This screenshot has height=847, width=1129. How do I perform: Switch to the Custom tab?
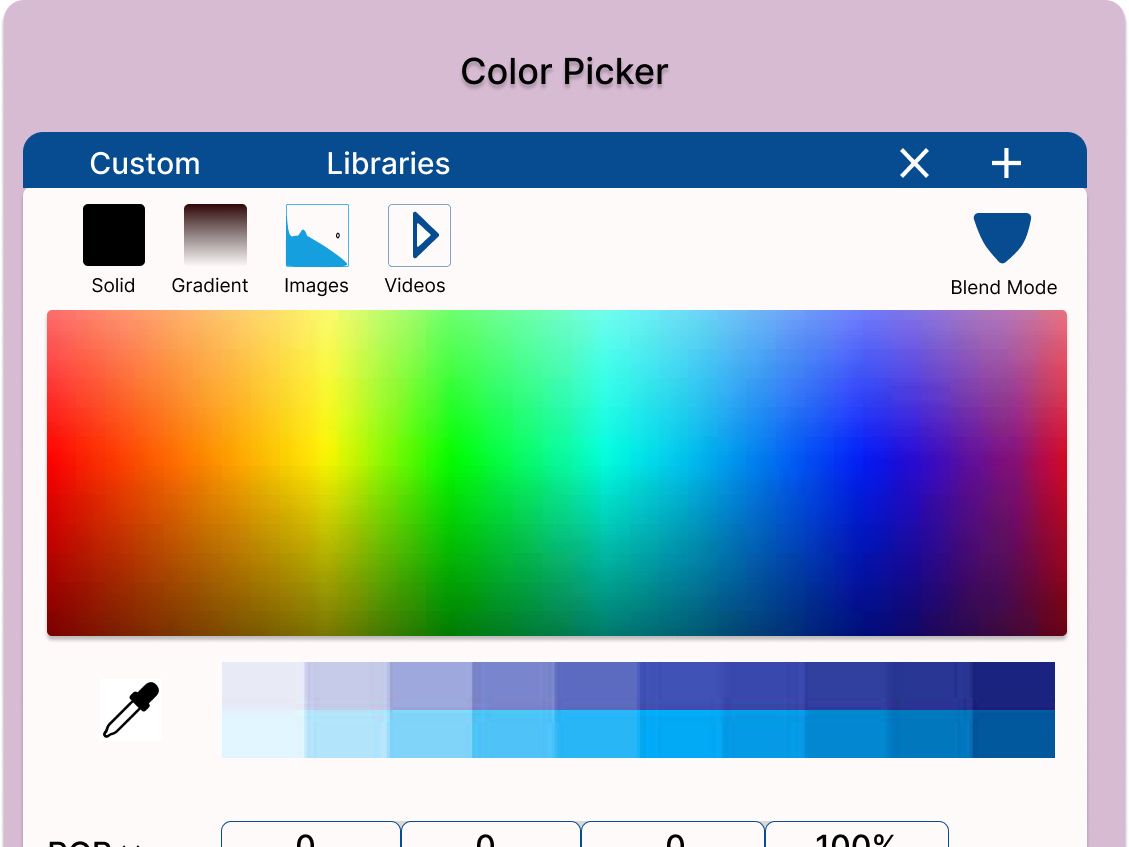coord(144,162)
